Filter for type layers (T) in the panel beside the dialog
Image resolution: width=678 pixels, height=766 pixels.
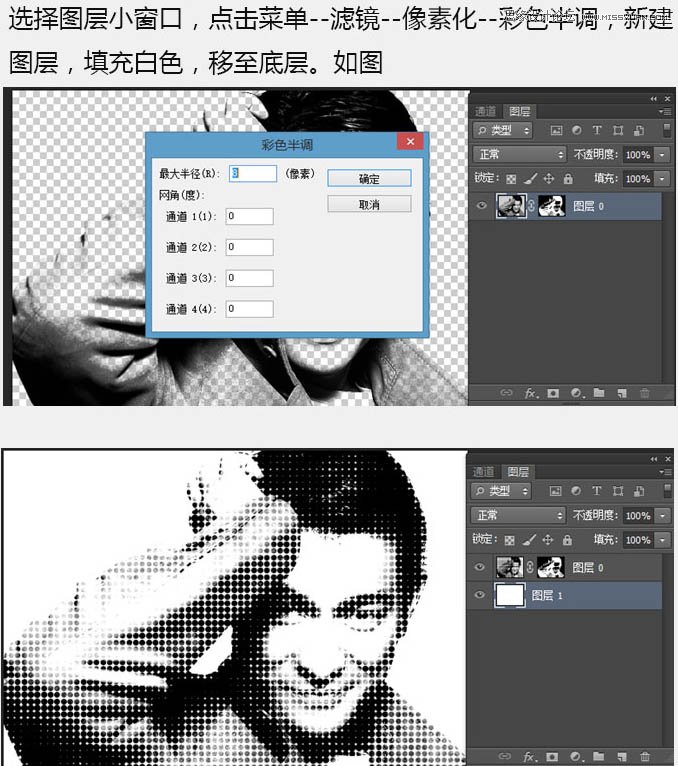pyautogui.click(x=596, y=130)
